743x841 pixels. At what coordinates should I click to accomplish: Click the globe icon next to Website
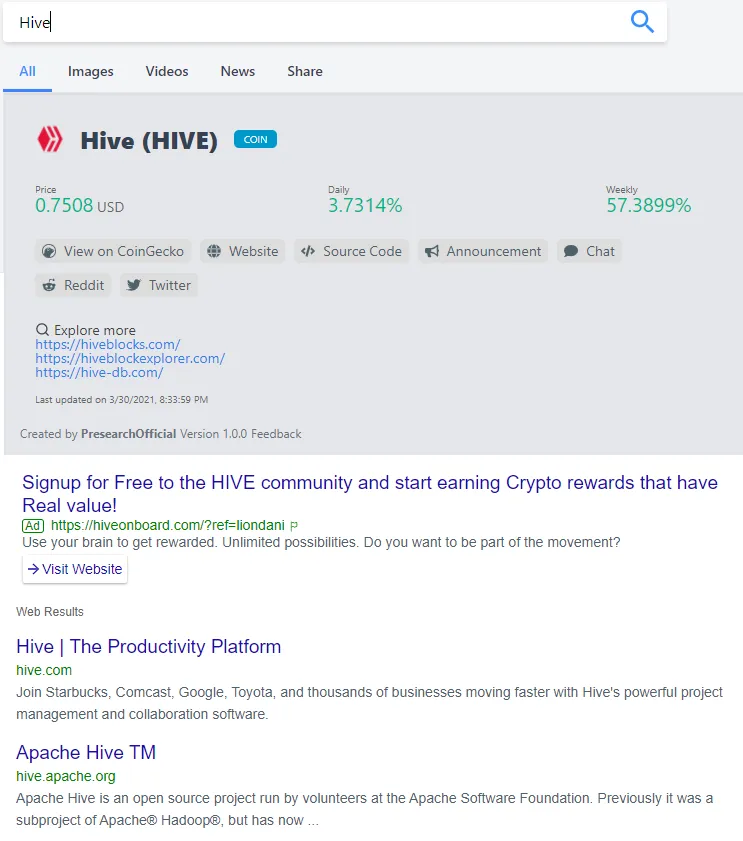[214, 252]
